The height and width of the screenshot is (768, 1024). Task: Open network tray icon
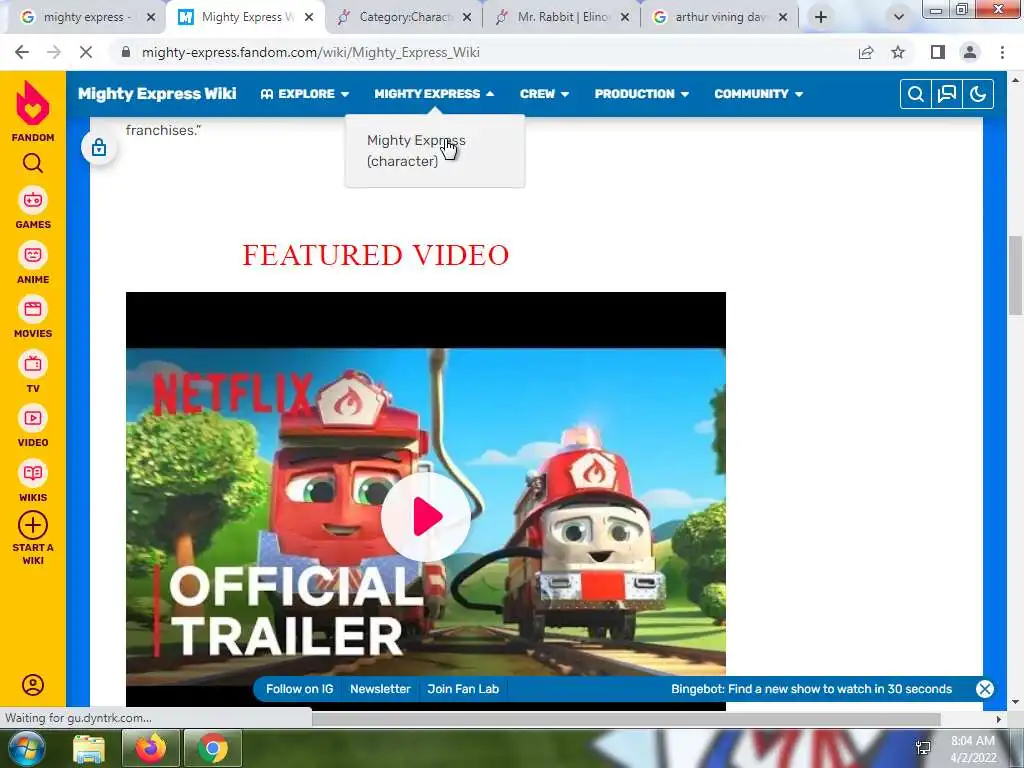923,748
